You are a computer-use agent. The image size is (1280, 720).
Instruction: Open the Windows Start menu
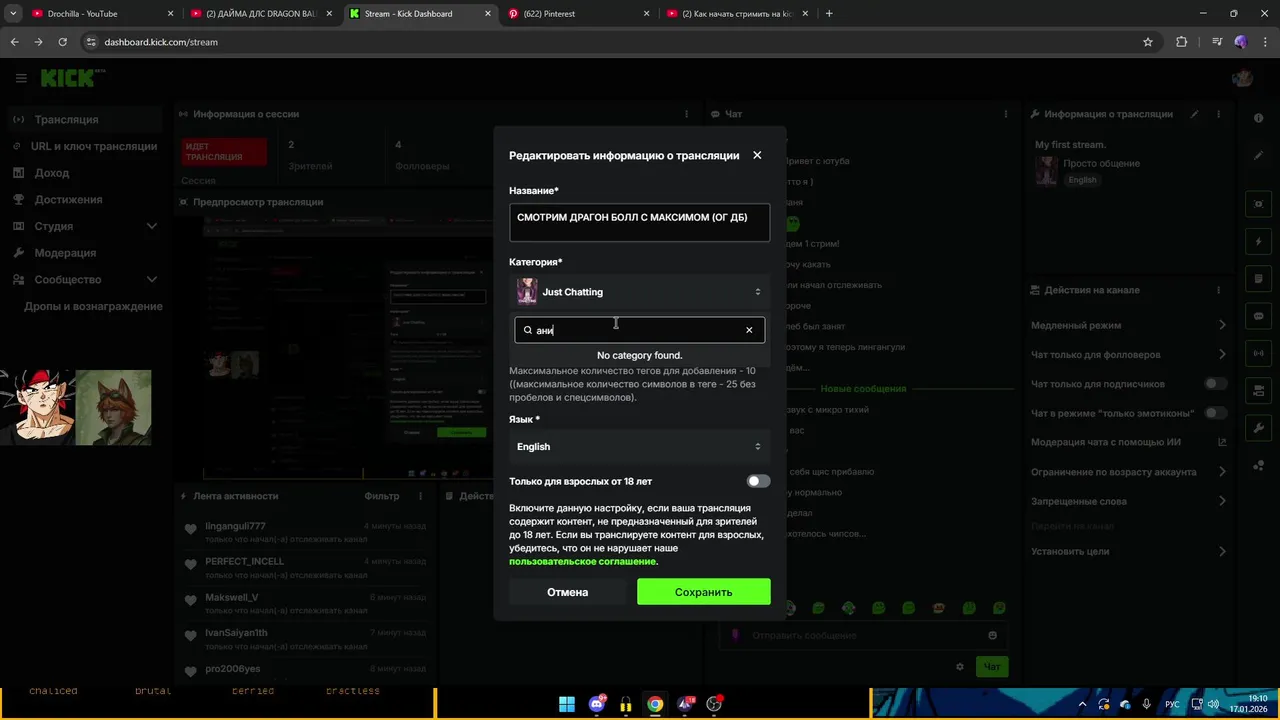[567, 704]
